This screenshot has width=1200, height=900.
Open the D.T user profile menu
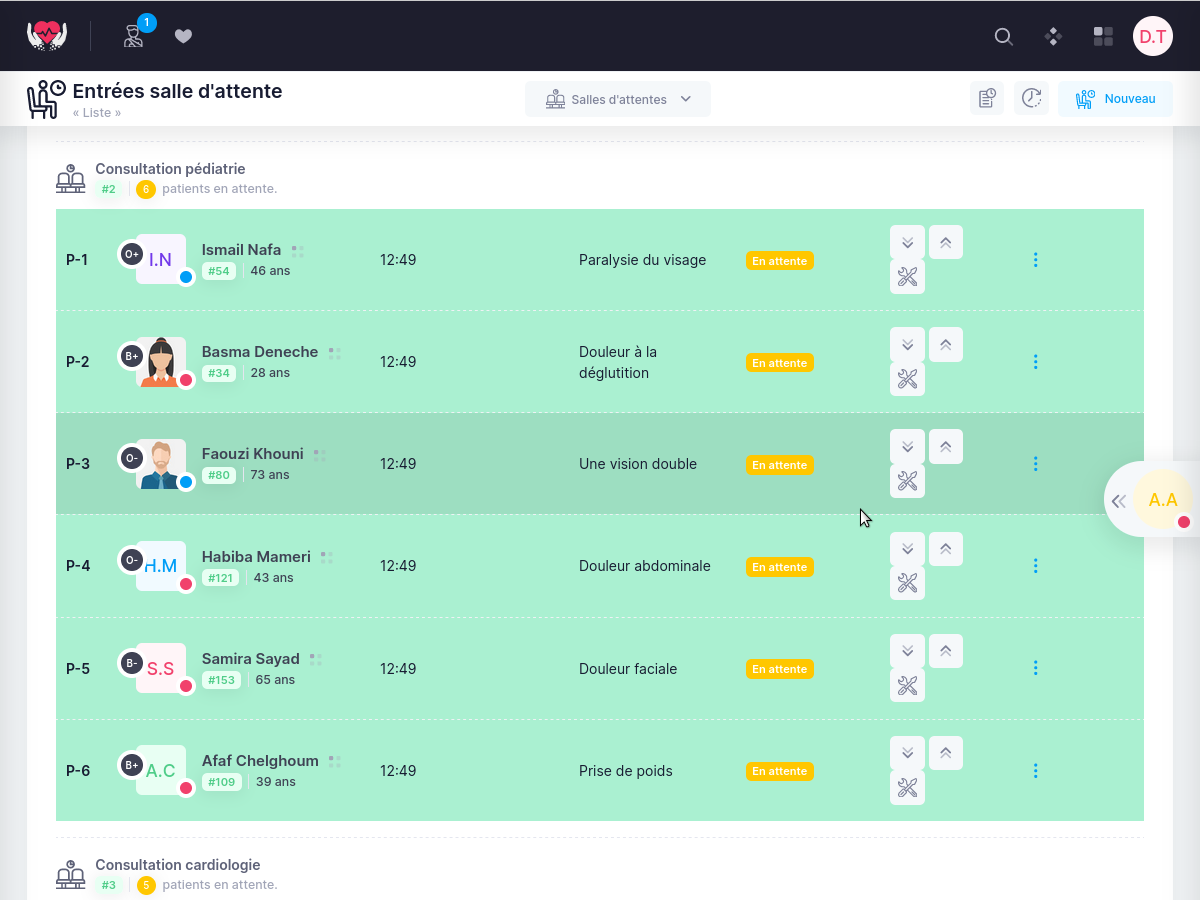1152,37
